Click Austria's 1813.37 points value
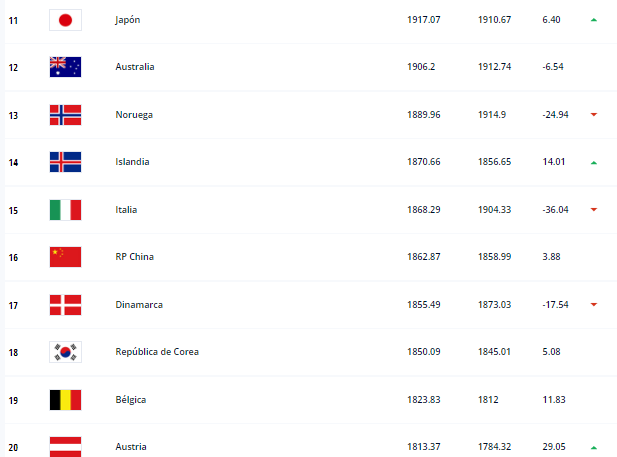The width and height of the screenshot is (617, 457). (424, 447)
